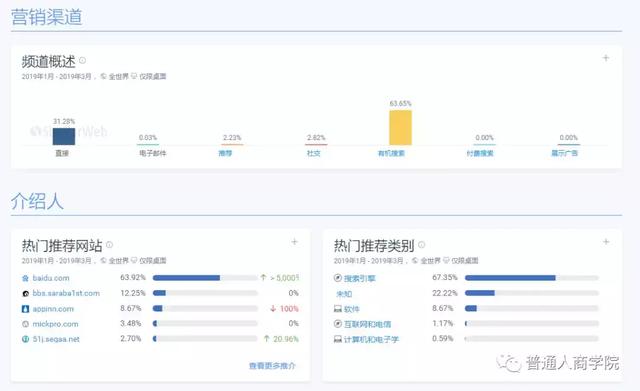The height and width of the screenshot is (391, 640).
Task: Click the 2.82% label above 社交
Action: tap(316, 138)
